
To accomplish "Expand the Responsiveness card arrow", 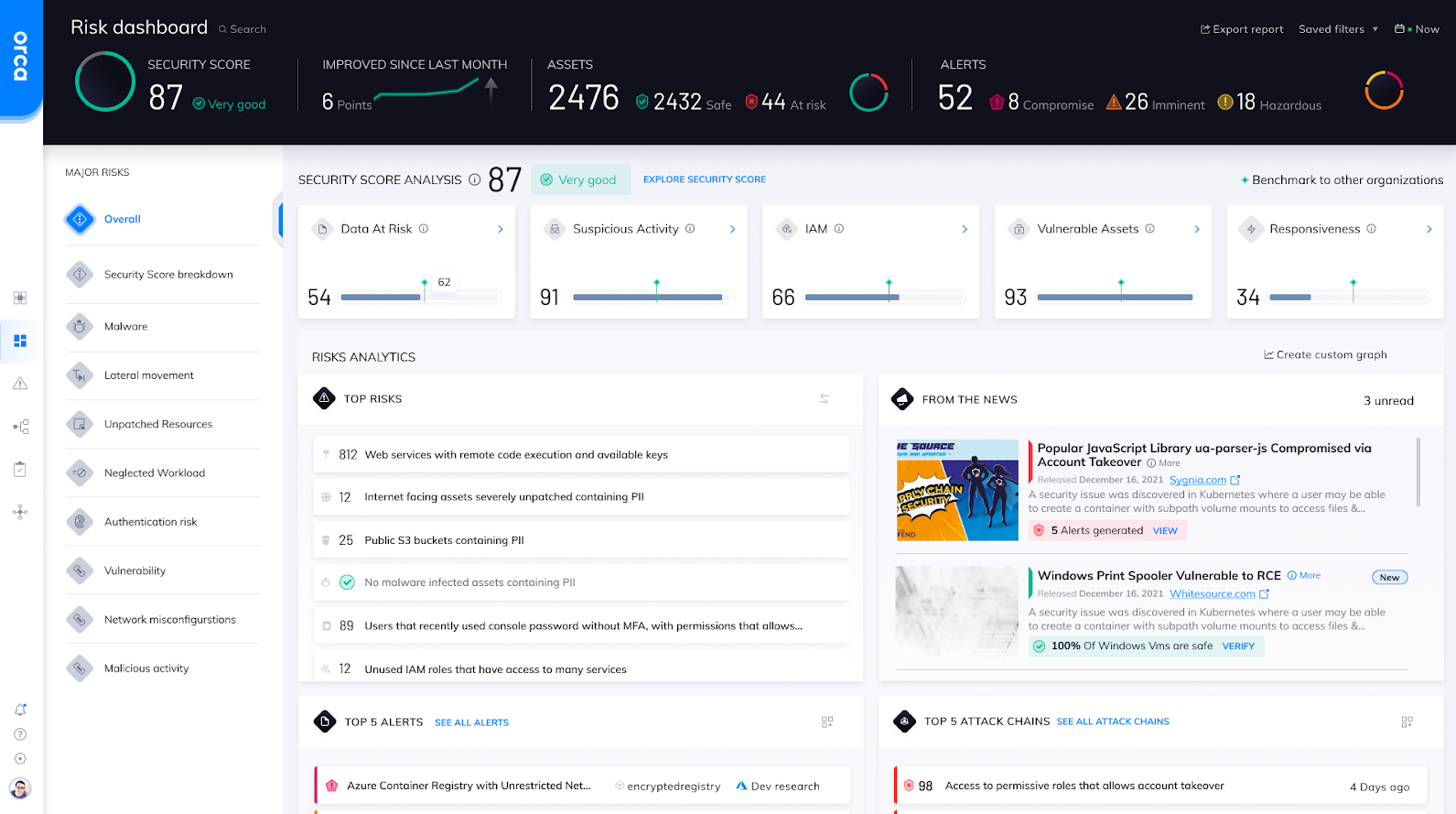I will (x=1429, y=229).
